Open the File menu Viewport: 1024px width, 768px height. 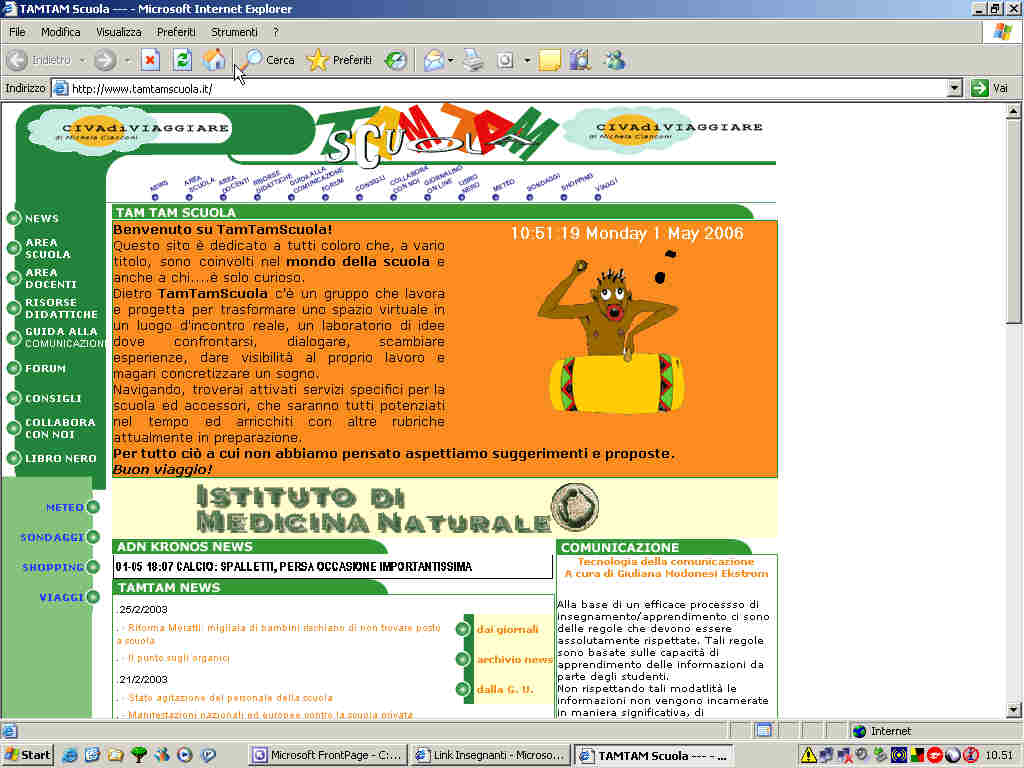[17, 32]
